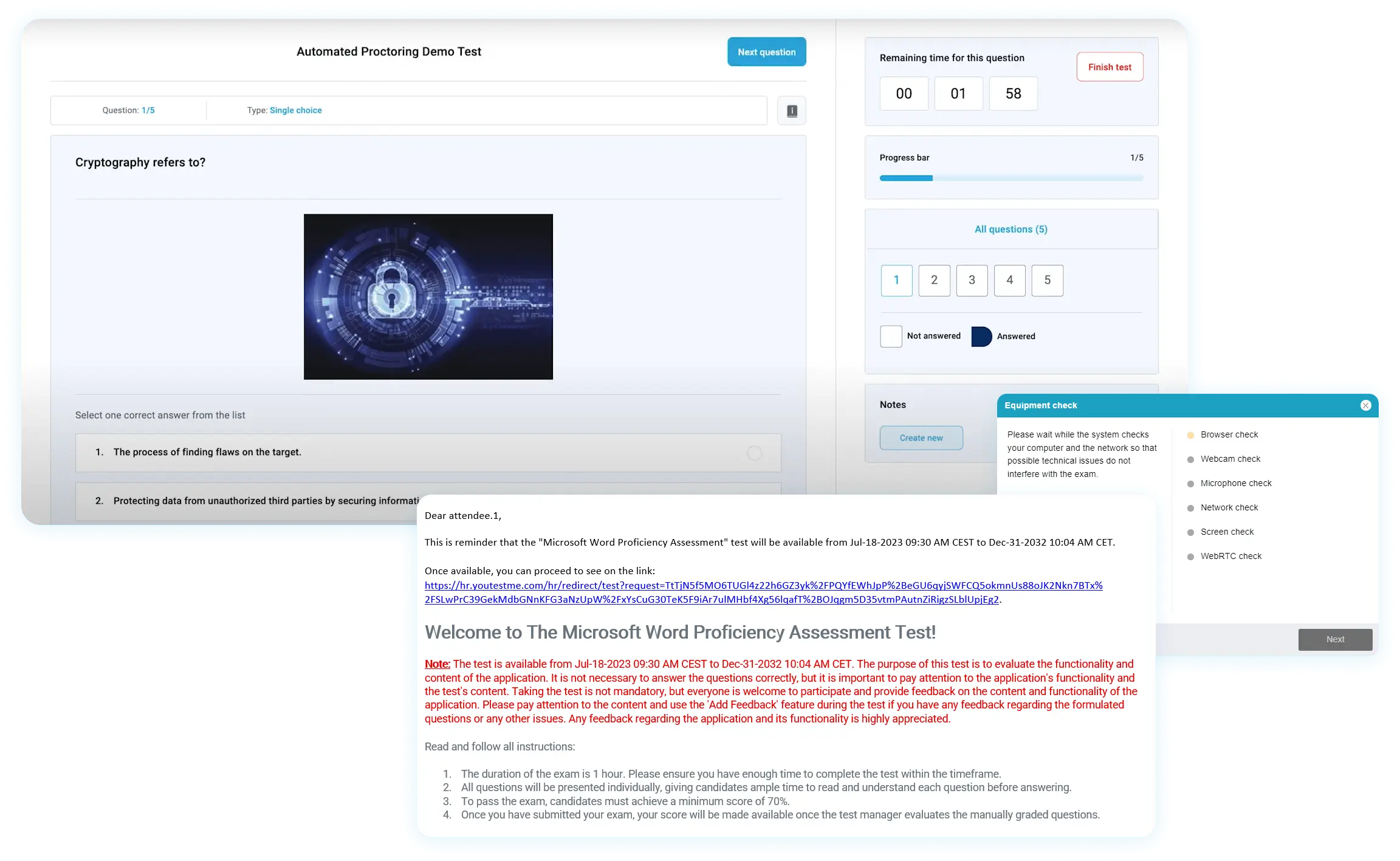Click the test progress bar

point(1011,178)
